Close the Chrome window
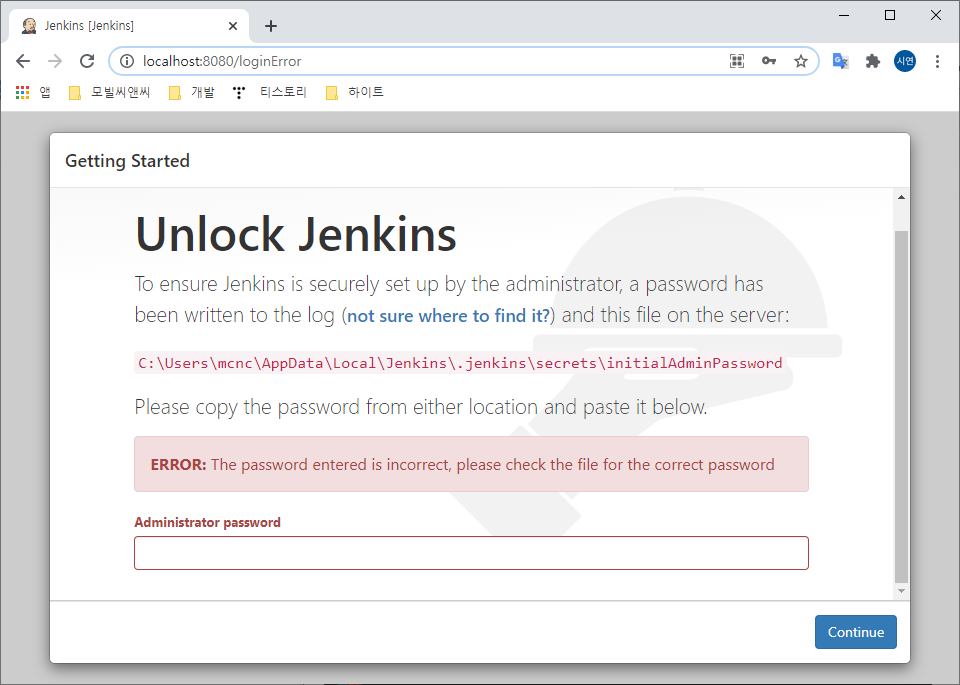 [936, 15]
